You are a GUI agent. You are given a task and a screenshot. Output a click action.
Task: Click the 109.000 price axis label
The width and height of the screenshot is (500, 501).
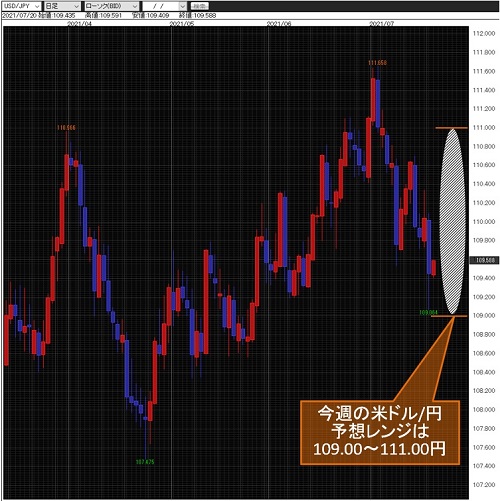(484, 315)
